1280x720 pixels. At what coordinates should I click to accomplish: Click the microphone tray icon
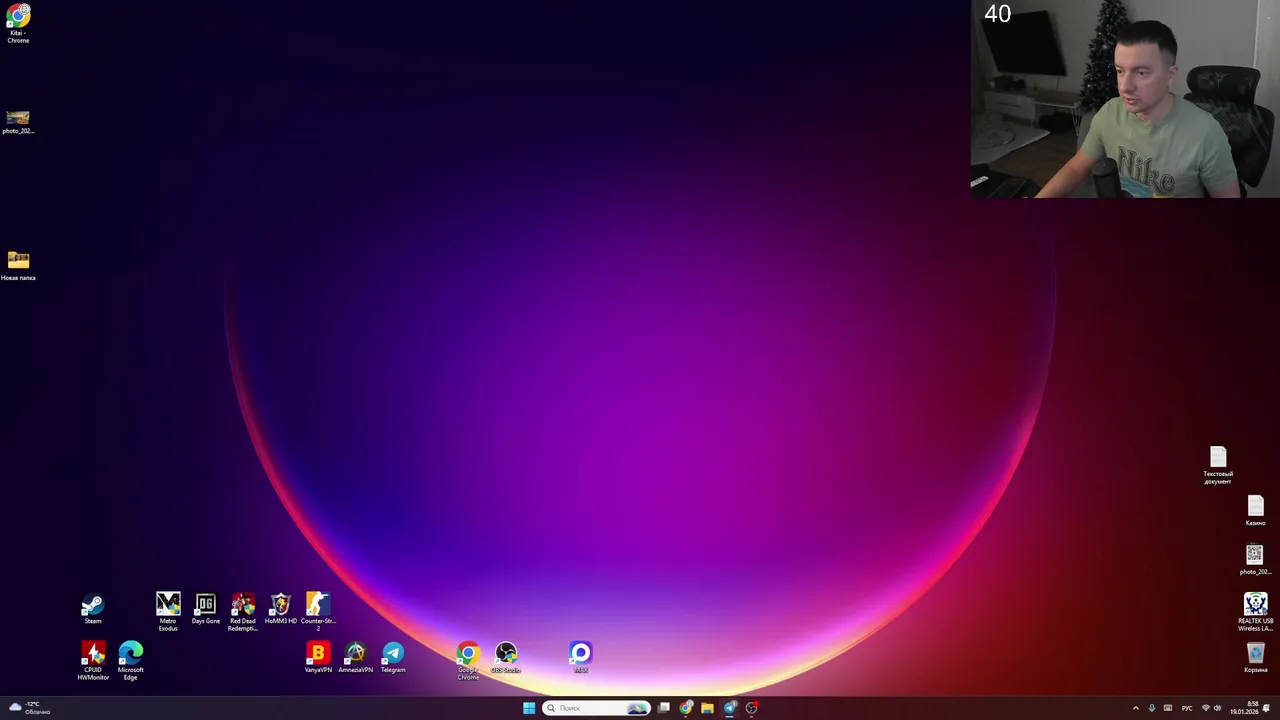click(x=1152, y=708)
